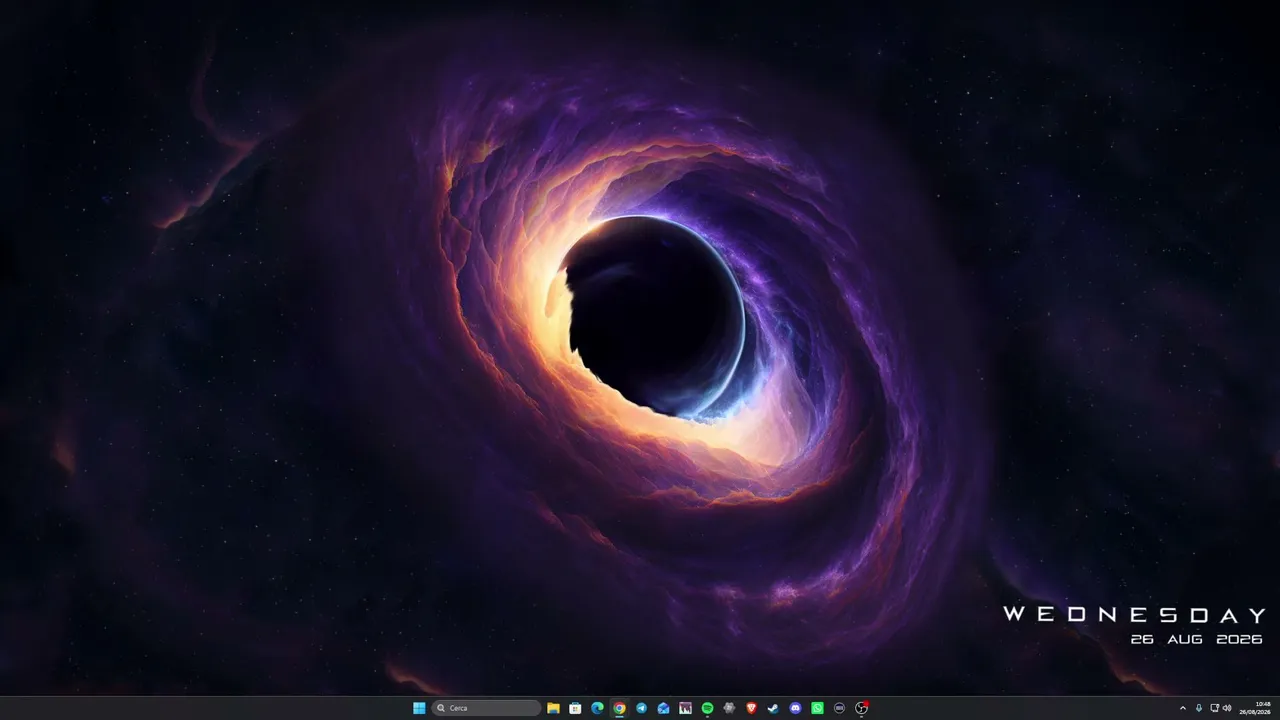Click the microphone tray icon
The height and width of the screenshot is (720, 1280).
(1199, 708)
